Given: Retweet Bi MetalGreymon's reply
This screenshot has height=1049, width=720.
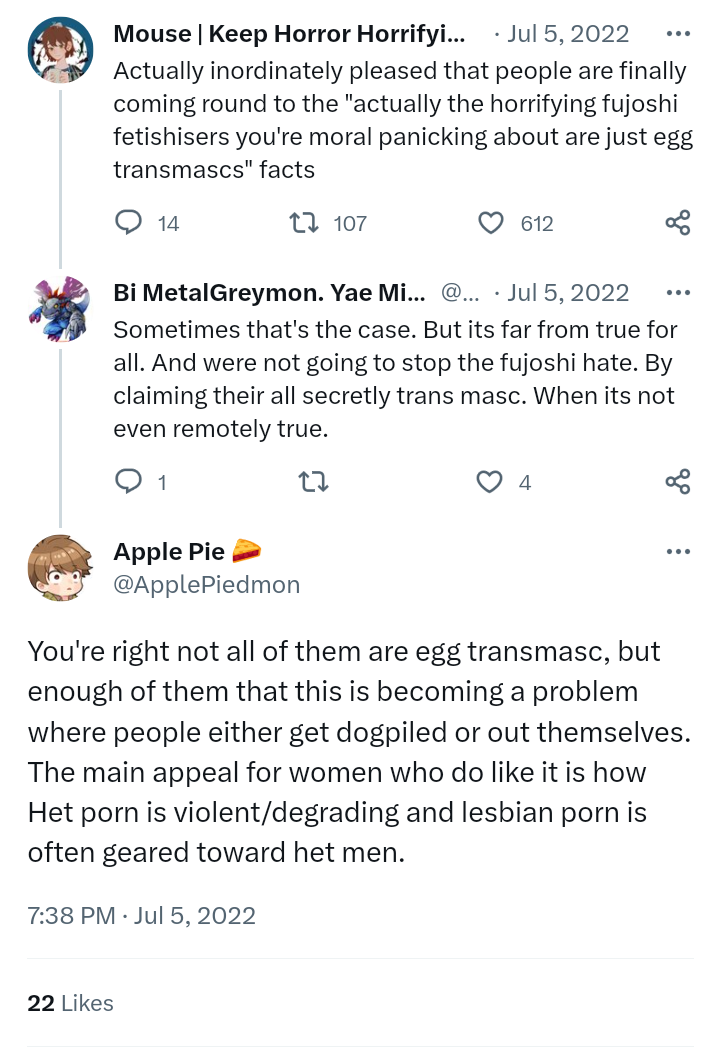Looking at the screenshot, I should 314,482.
